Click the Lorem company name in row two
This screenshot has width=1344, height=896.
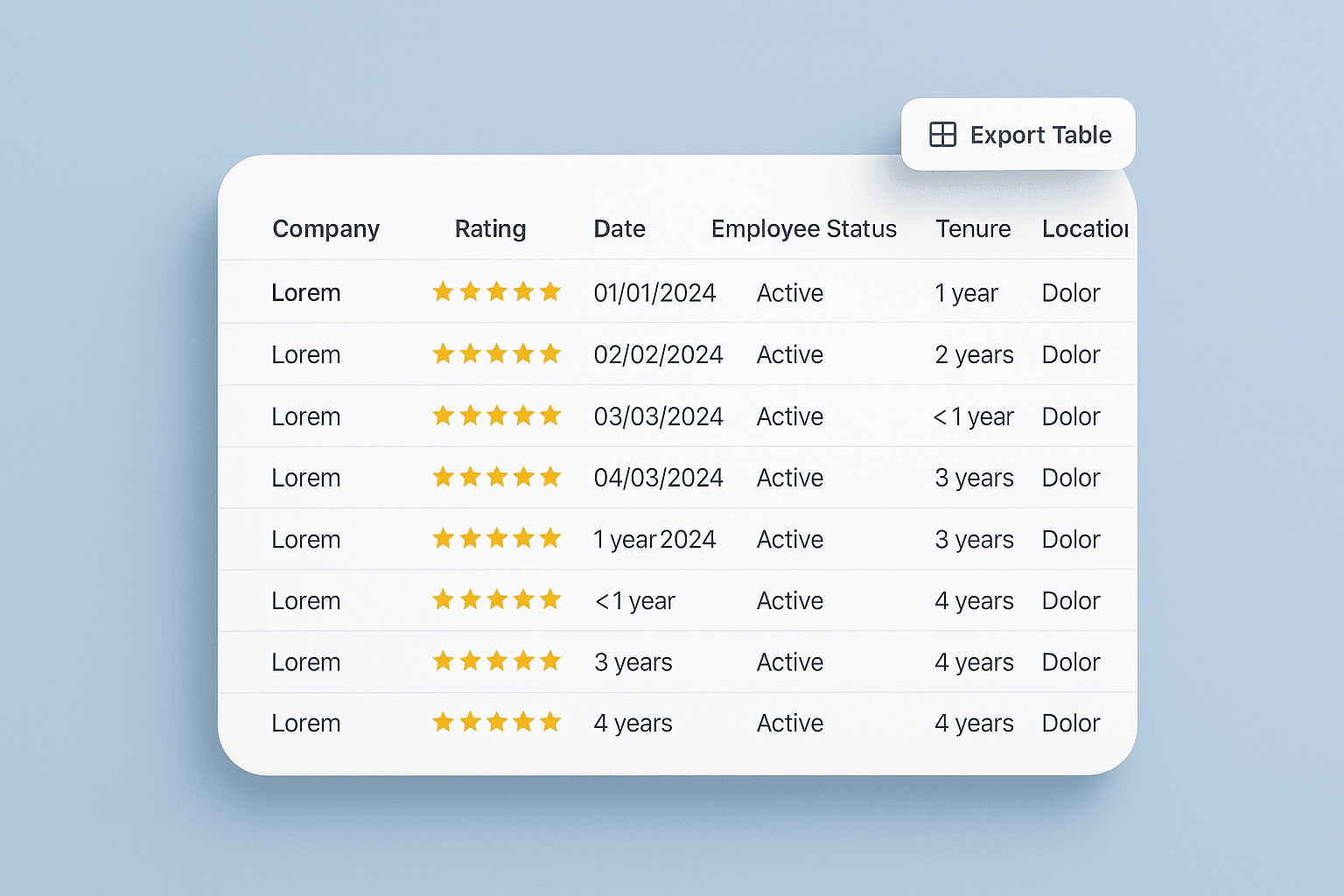click(x=305, y=353)
